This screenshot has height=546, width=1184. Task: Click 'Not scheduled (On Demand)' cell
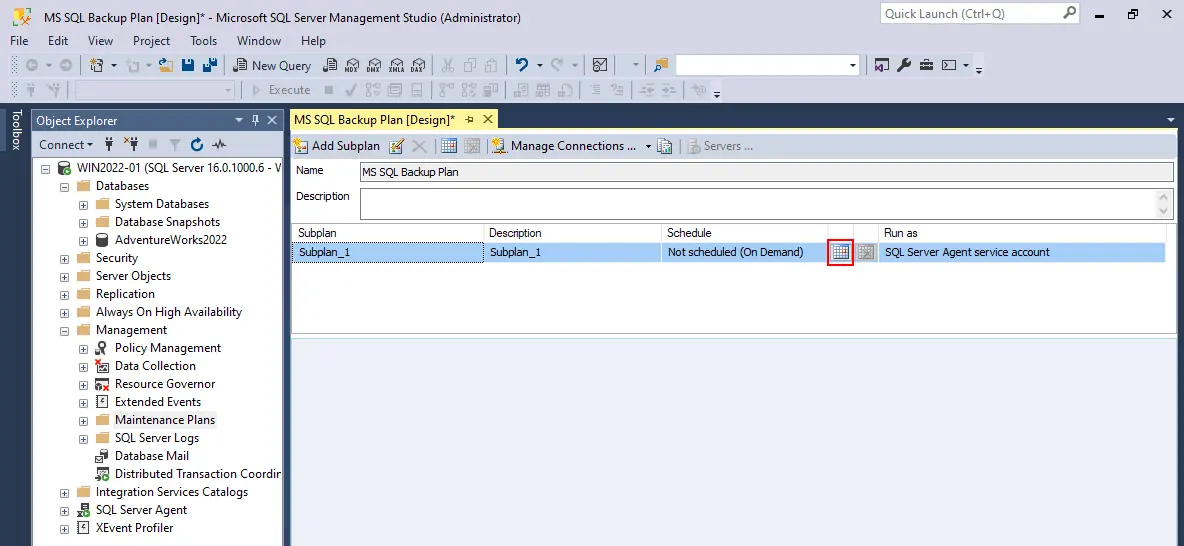[745, 252]
